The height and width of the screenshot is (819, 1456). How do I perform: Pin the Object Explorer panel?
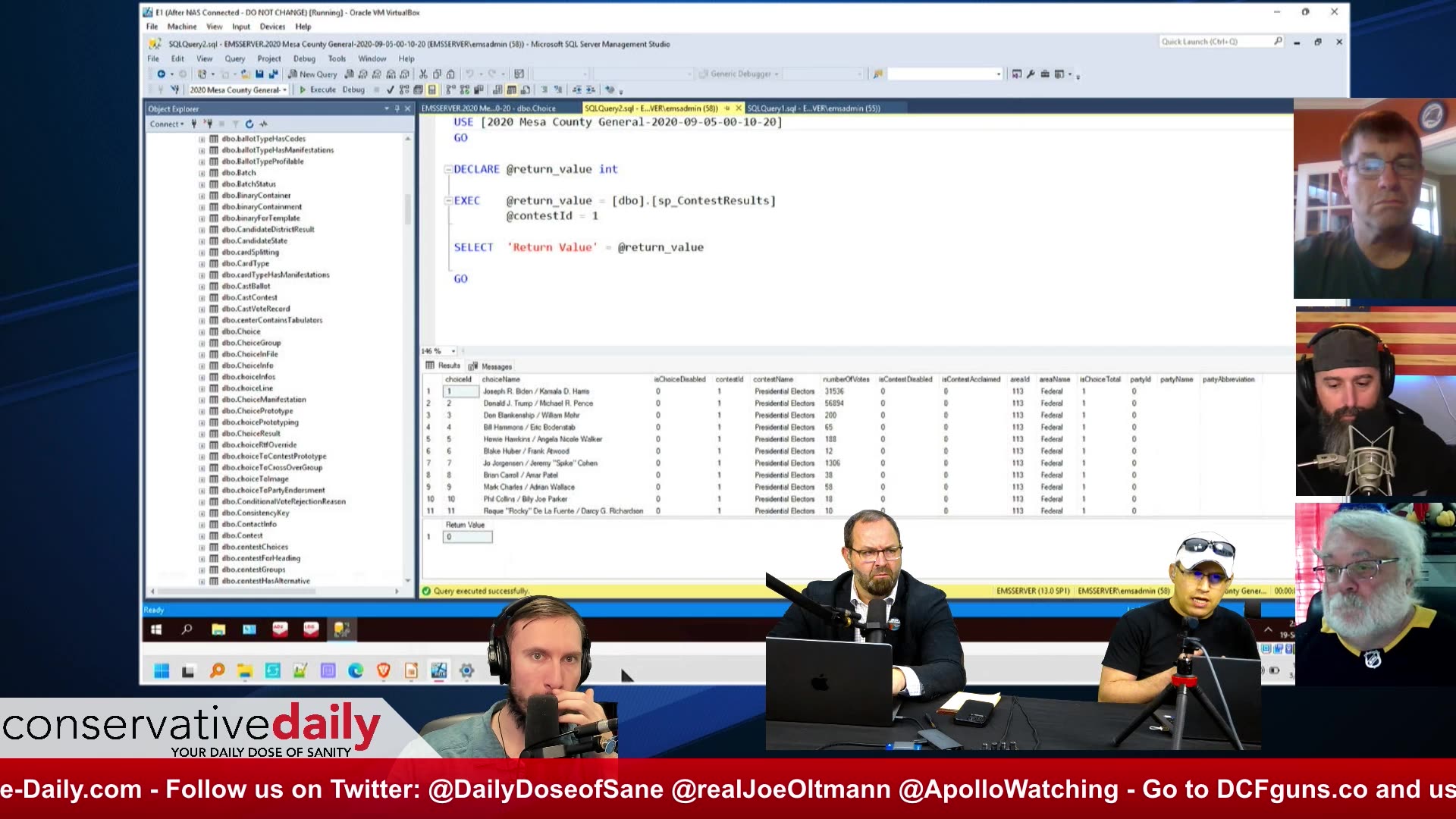click(x=397, y=109)
